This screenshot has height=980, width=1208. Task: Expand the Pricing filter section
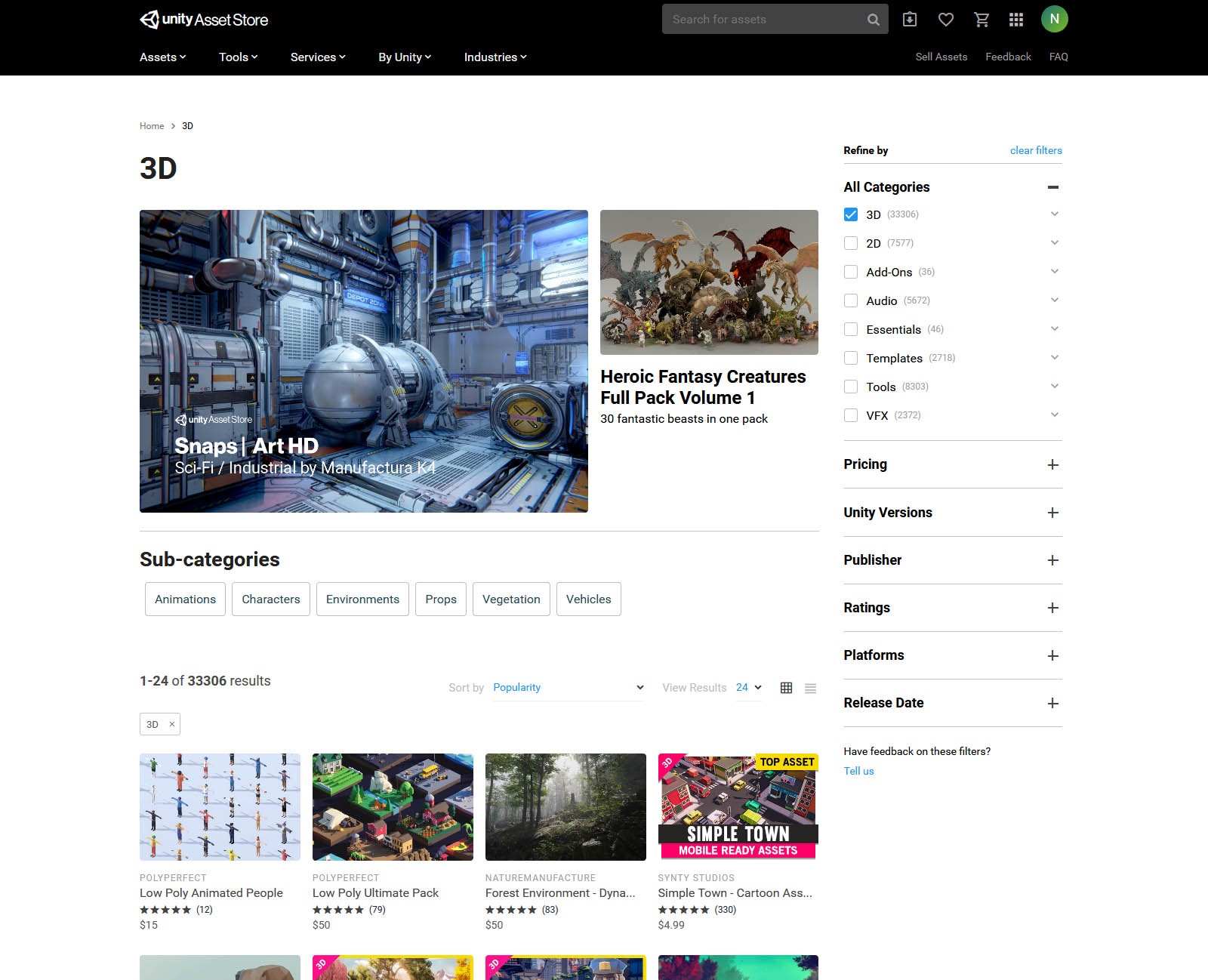[1053, 465]
